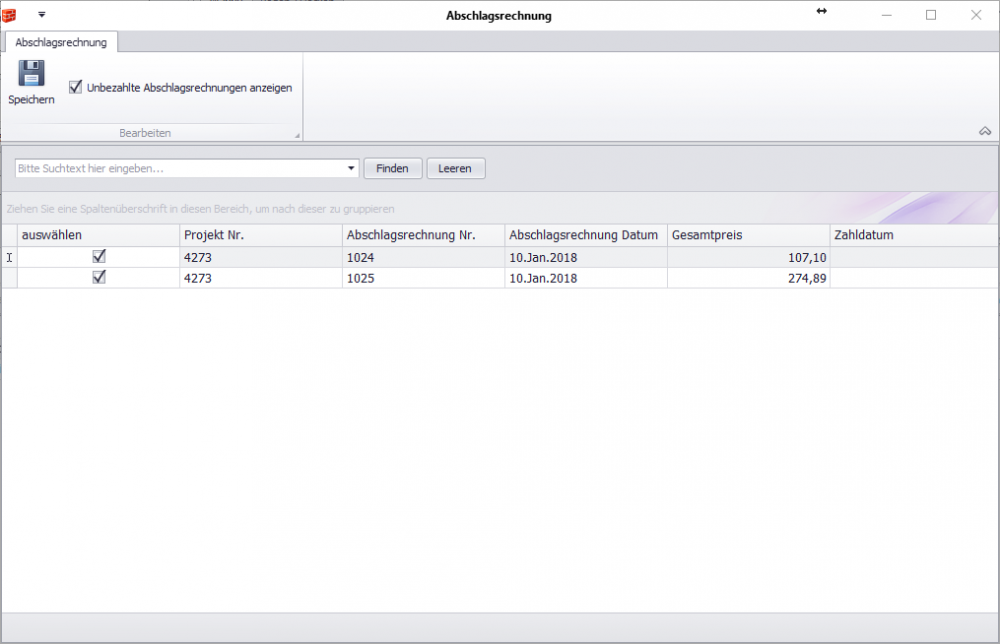Maximize the Abschlagsrechnung window
This screenshot has width=1000, height=644.
(x=931, y=15)
